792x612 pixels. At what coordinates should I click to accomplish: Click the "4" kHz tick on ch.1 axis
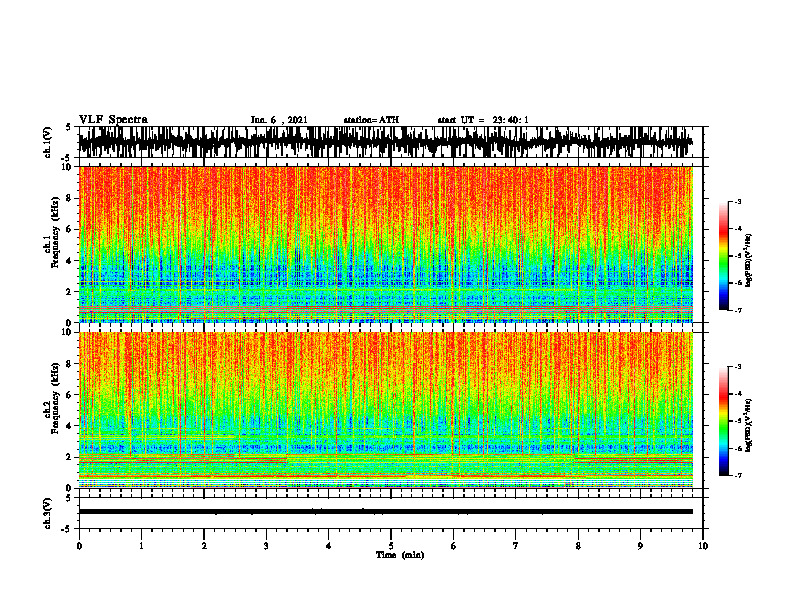[69, 261]
